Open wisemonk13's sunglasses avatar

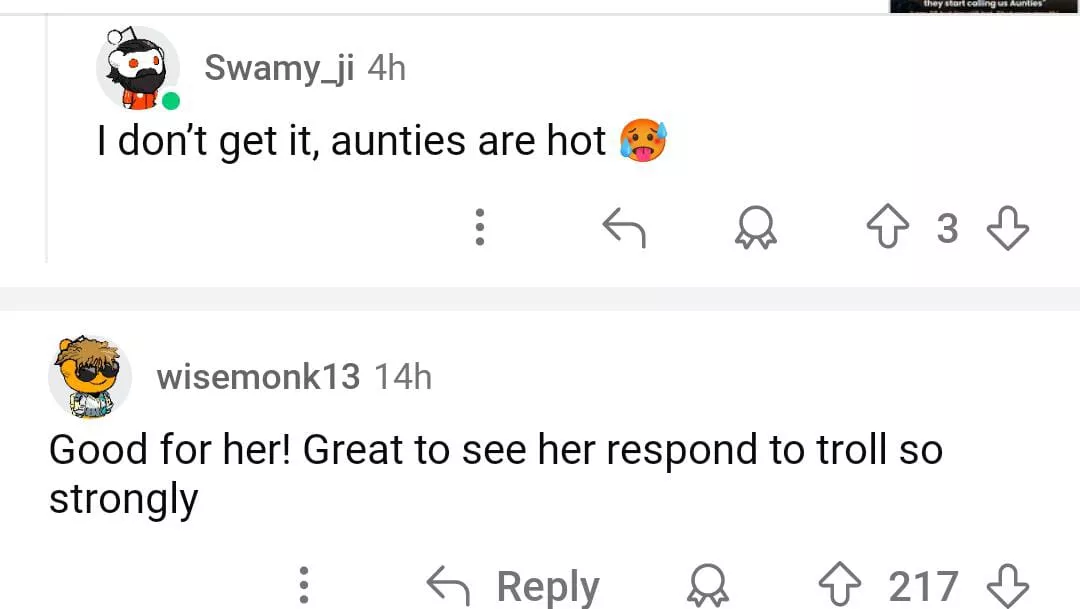pos(90,376)
